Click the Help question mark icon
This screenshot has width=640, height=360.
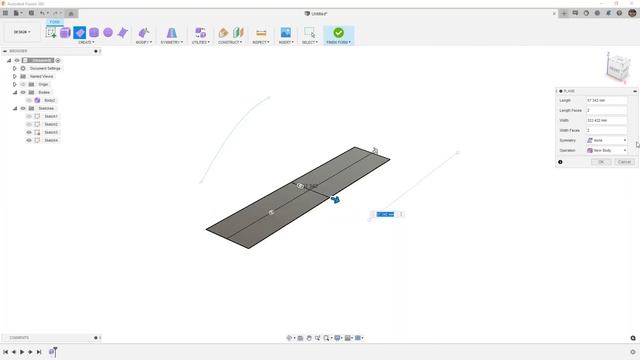point(619,13)
